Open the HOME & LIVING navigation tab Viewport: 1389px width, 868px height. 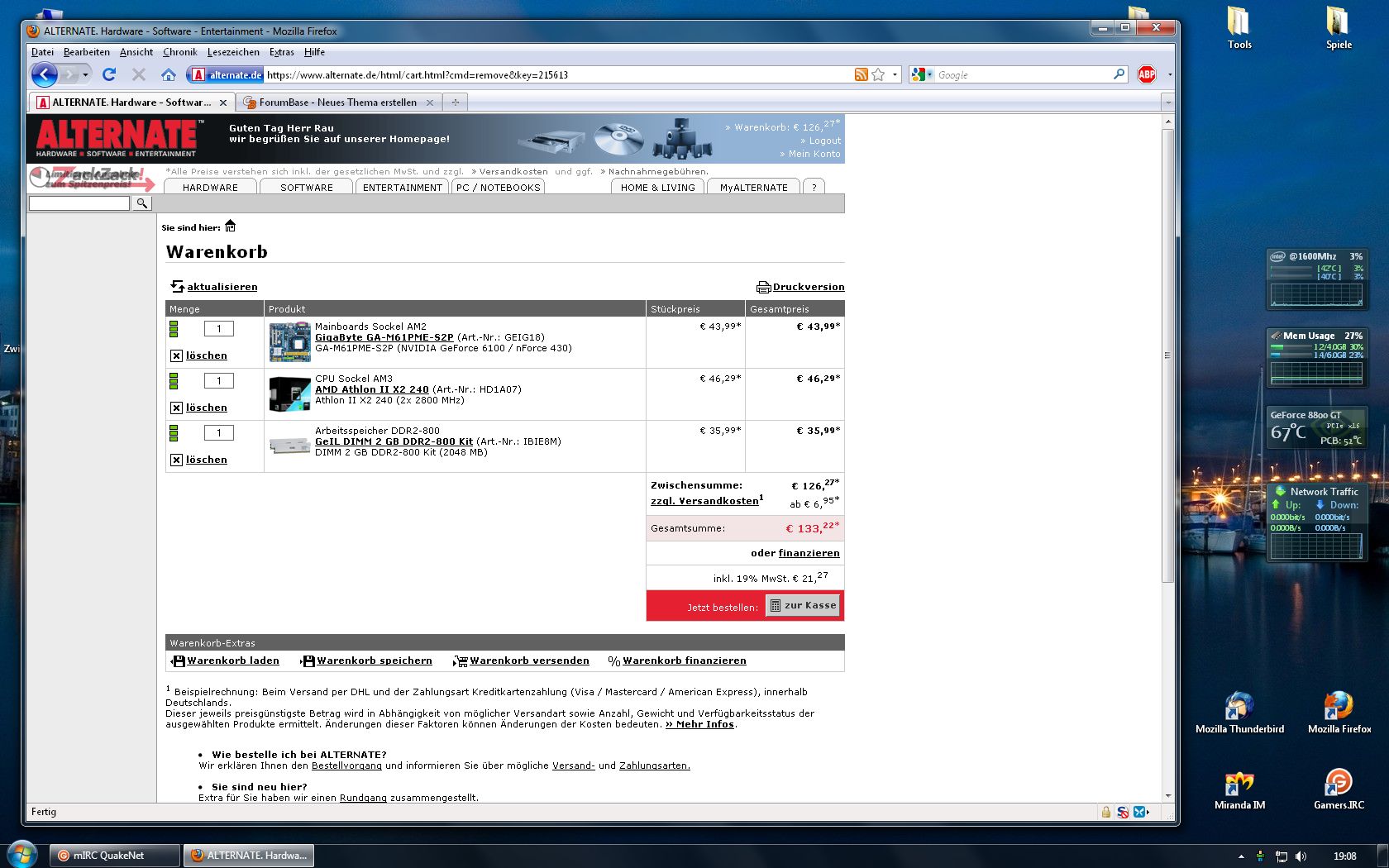point(657,187)
